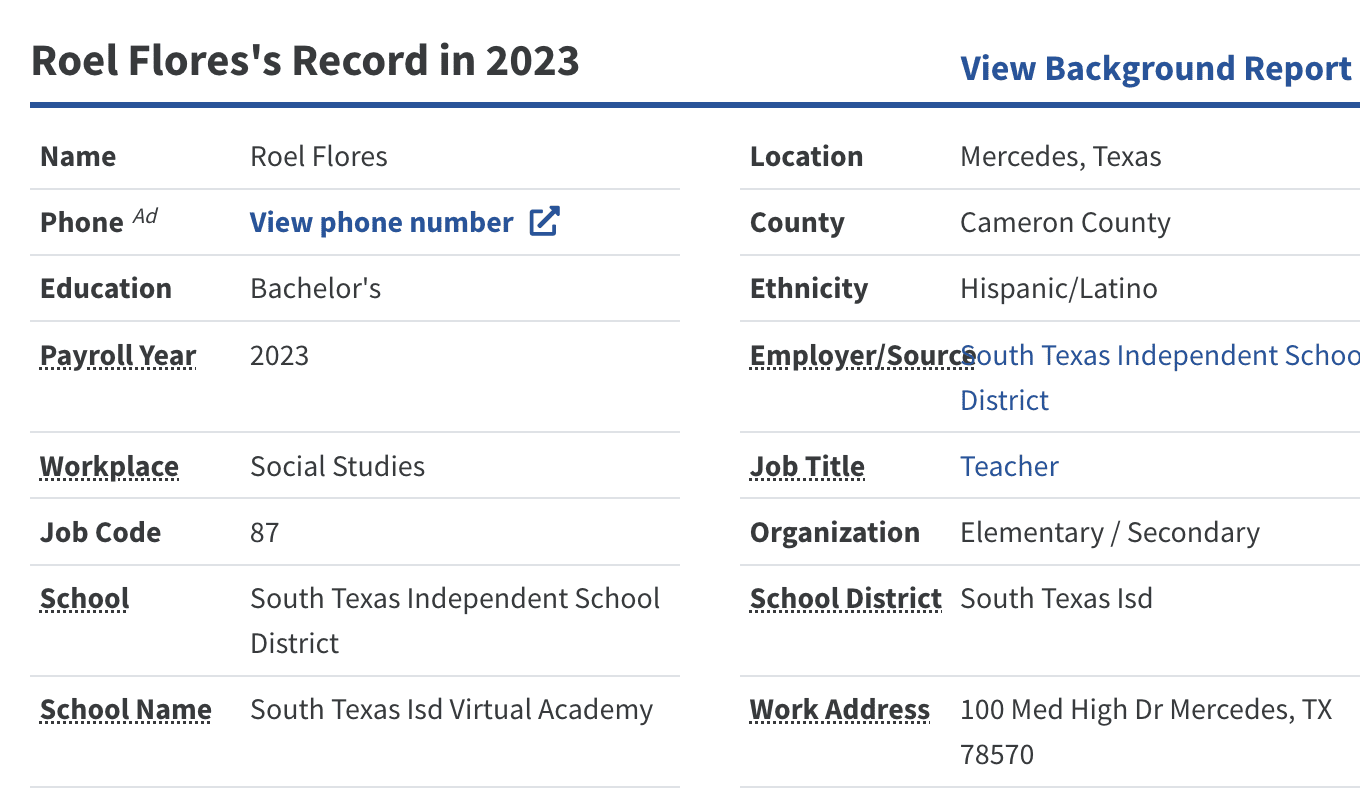Screen dimensions: 1360x792
Task: Click the South Texas Isd Virtual Academy text
Action: tap(451, 709)
